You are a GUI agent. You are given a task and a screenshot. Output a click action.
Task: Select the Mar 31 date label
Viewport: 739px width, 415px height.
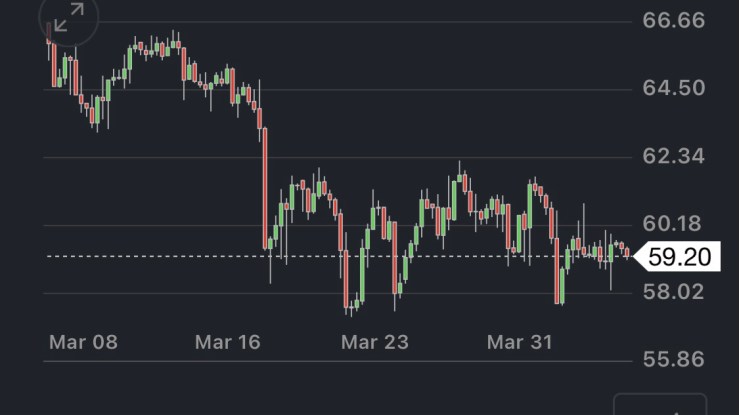click(519, 342)
